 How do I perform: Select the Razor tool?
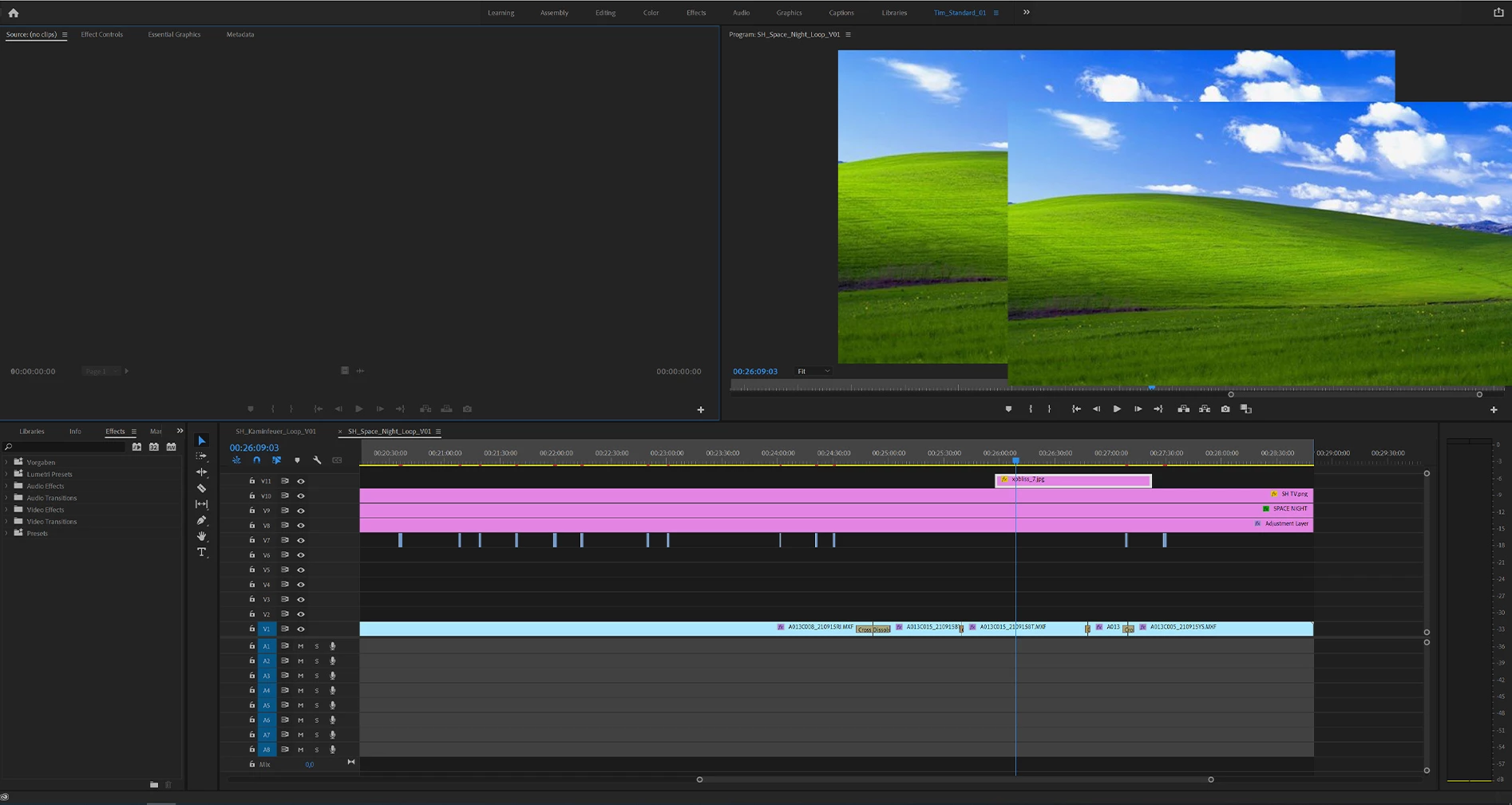click(201, 488)
